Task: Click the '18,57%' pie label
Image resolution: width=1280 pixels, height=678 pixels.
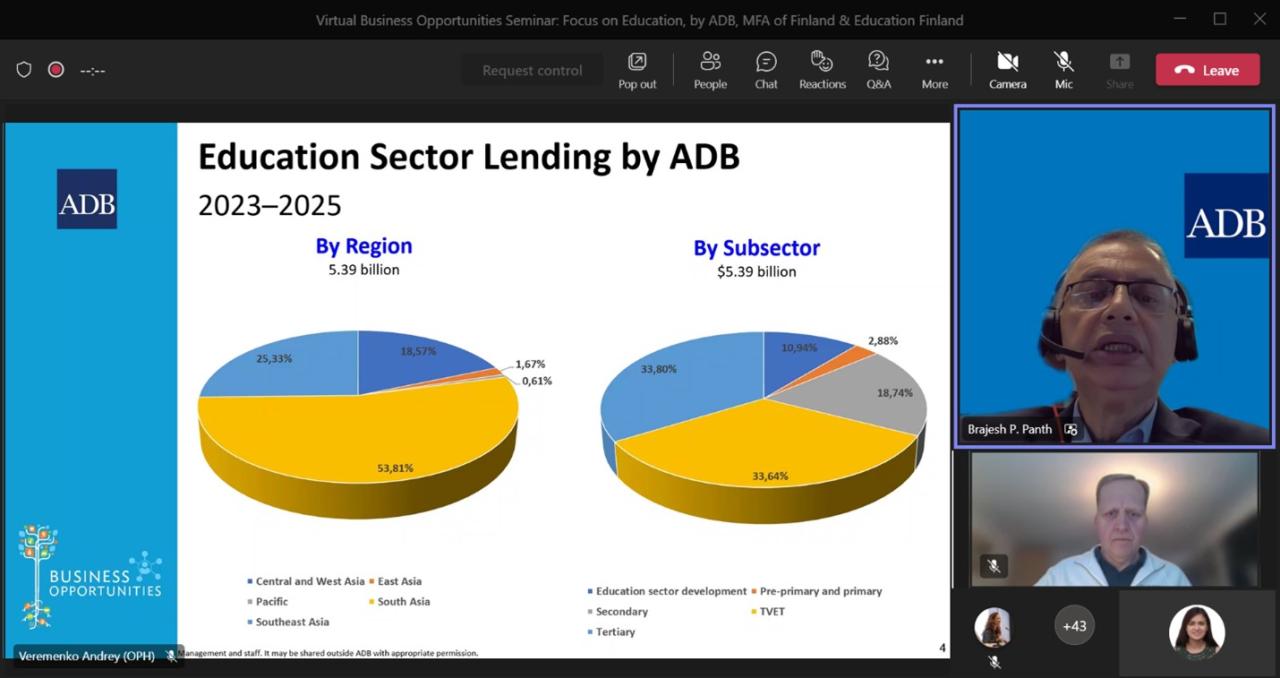Action: (x=419, y=352)
